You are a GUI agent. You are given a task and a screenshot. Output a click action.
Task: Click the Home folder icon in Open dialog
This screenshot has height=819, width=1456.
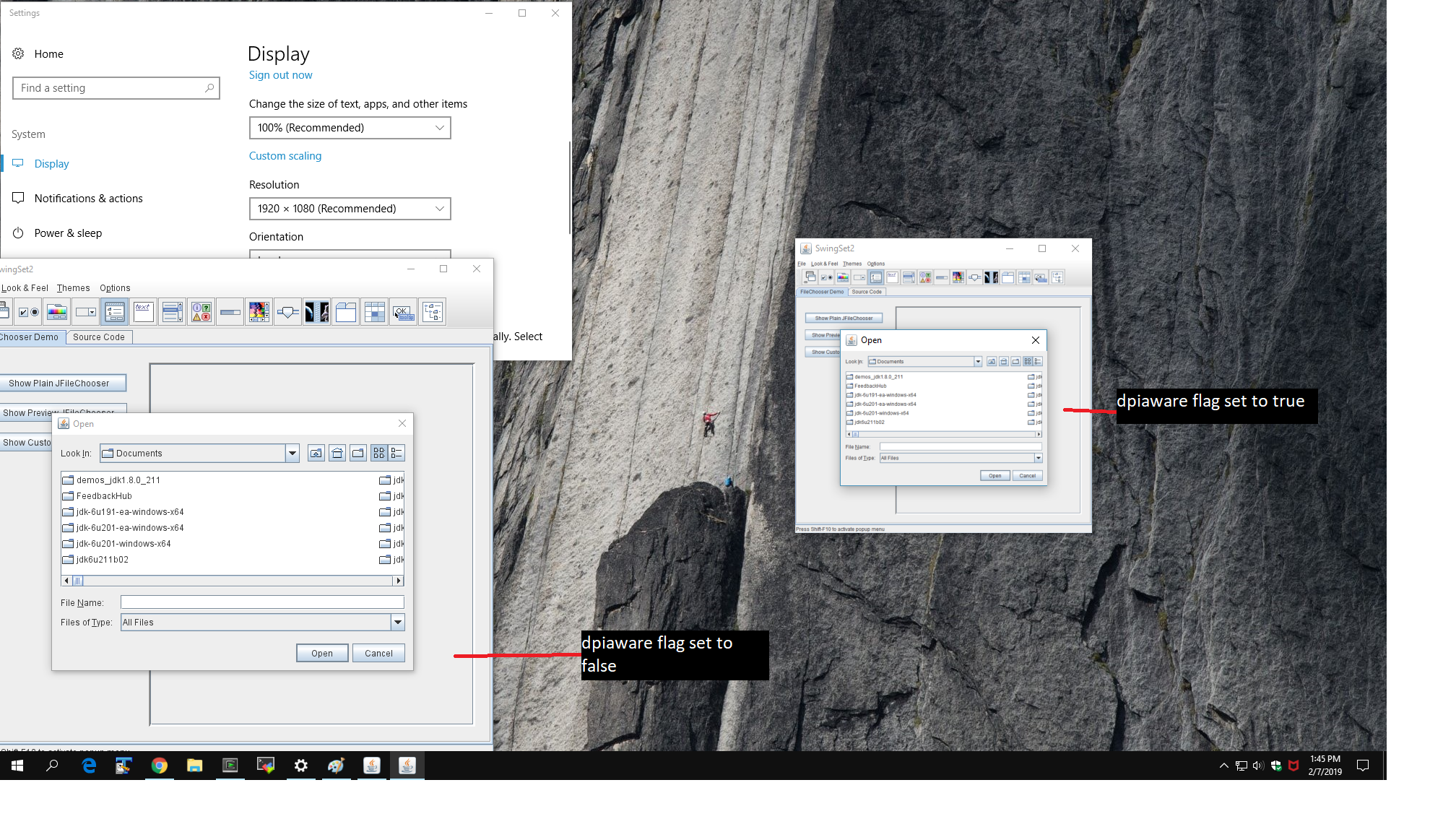[x=337, y=454]
